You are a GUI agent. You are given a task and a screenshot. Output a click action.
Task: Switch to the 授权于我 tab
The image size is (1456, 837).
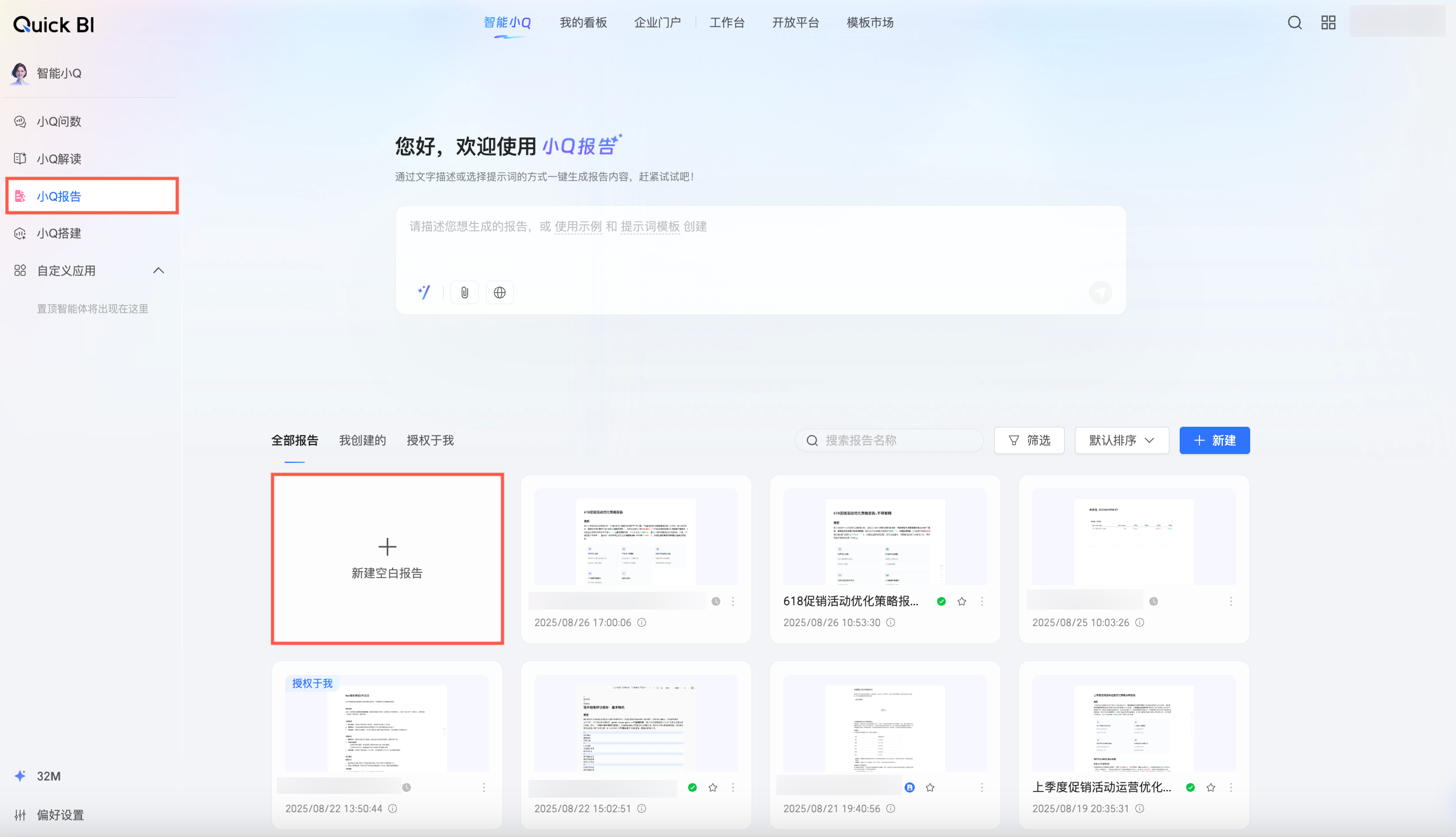(x=430, y=440)
